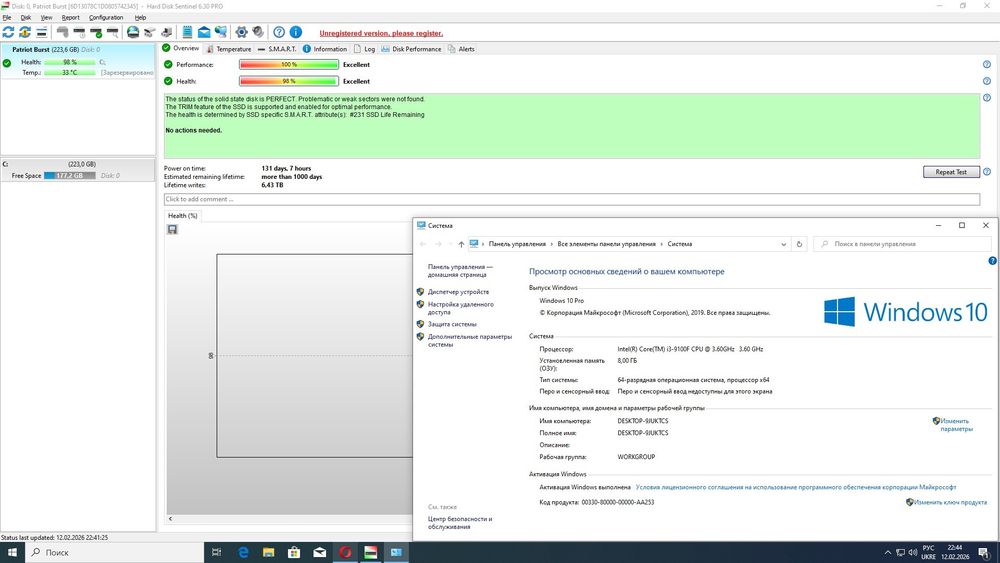Image resolution: width=1000 pixels, height=563 pixels.
Task: Click the Repeat Test button
Action: [951, 172]
